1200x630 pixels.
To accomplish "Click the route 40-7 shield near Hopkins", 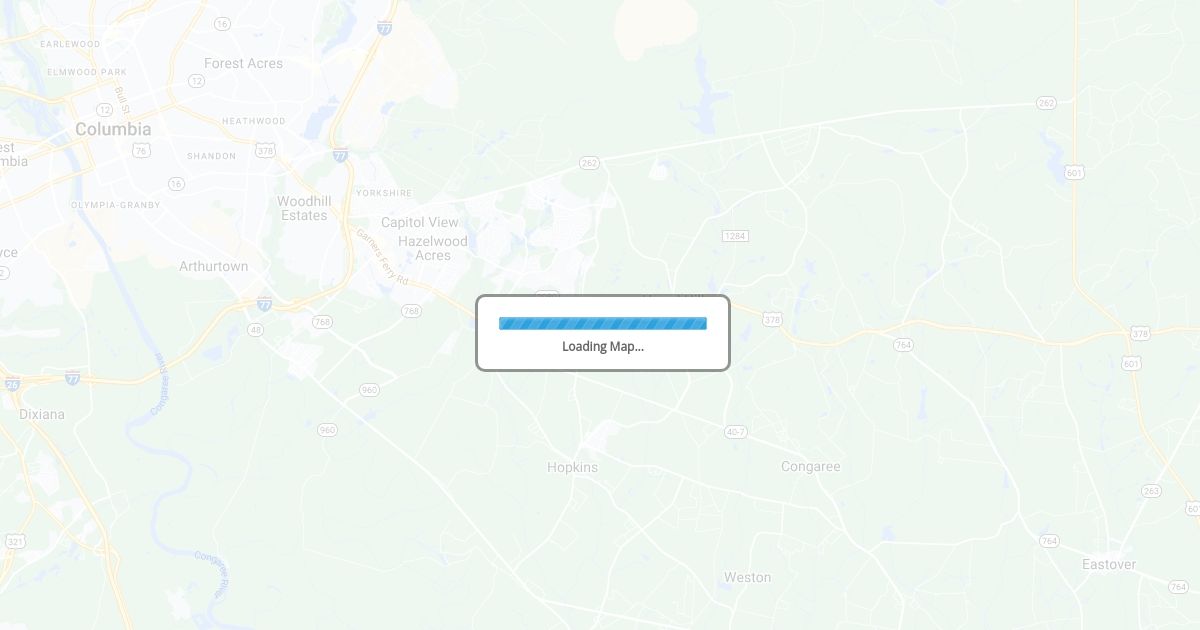I will [x=736, y=431].
